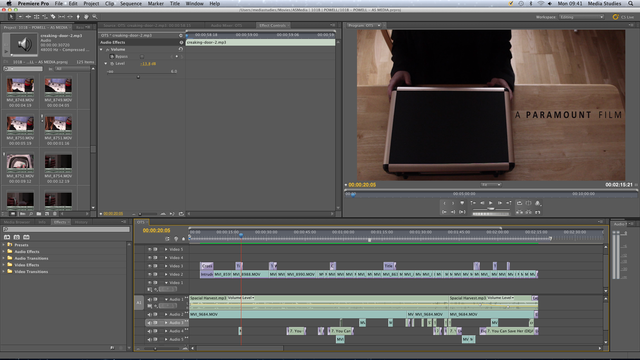Collapse the Level parameter
Screen dimensions: 640x360
[106, 64]
